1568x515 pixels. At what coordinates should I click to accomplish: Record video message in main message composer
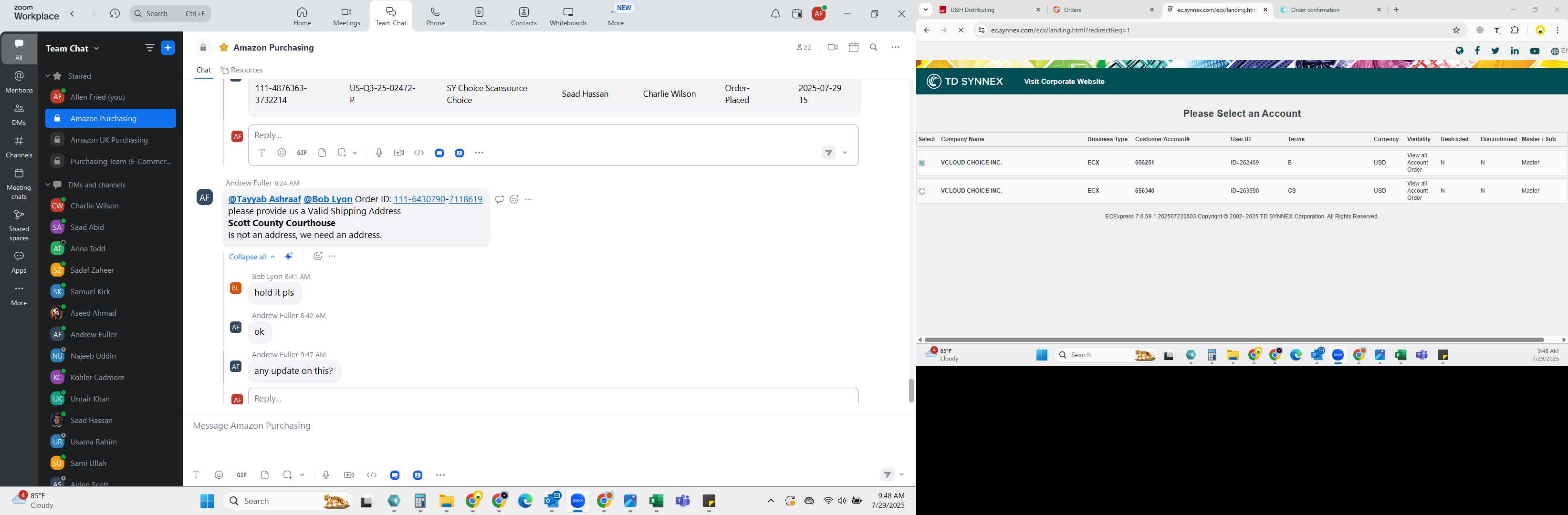click(349, 475)
